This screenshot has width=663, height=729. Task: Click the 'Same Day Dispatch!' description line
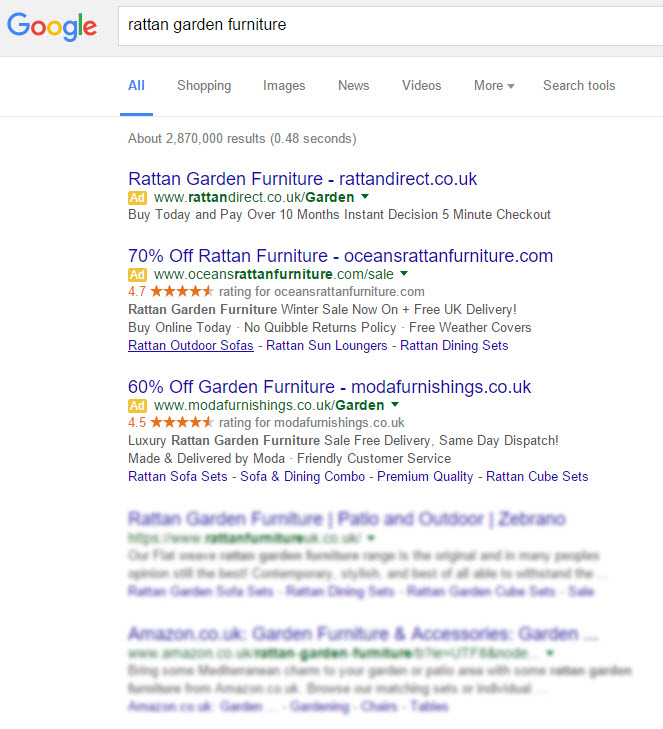point(498,440)
